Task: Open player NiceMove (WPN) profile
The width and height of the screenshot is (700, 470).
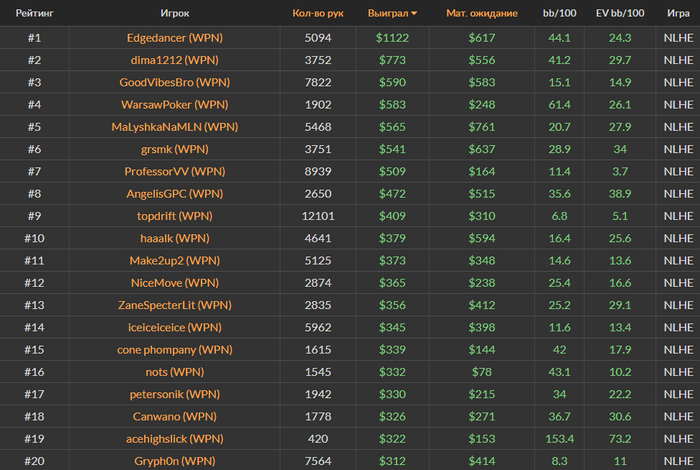Action: click(175, 283)
